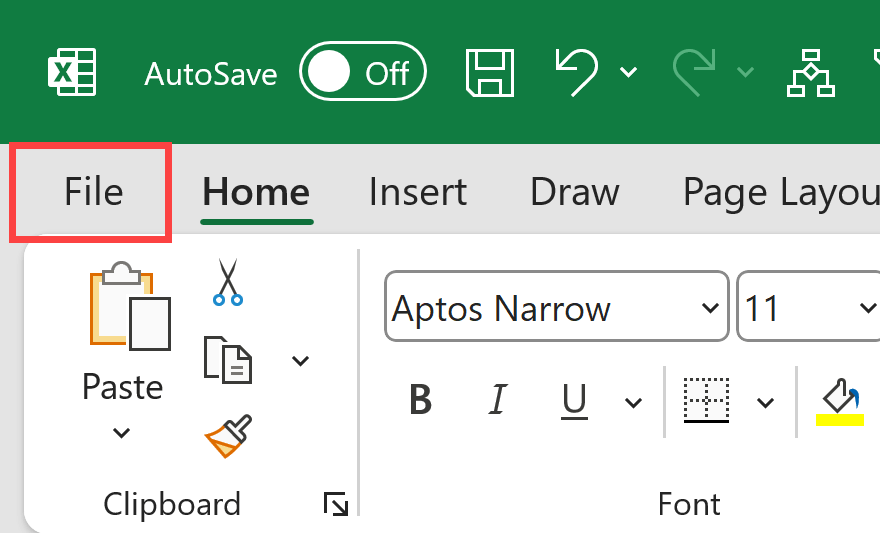The image size is (880, 533).
Task: Apply the bottom border button
Action: click(707, 400)
